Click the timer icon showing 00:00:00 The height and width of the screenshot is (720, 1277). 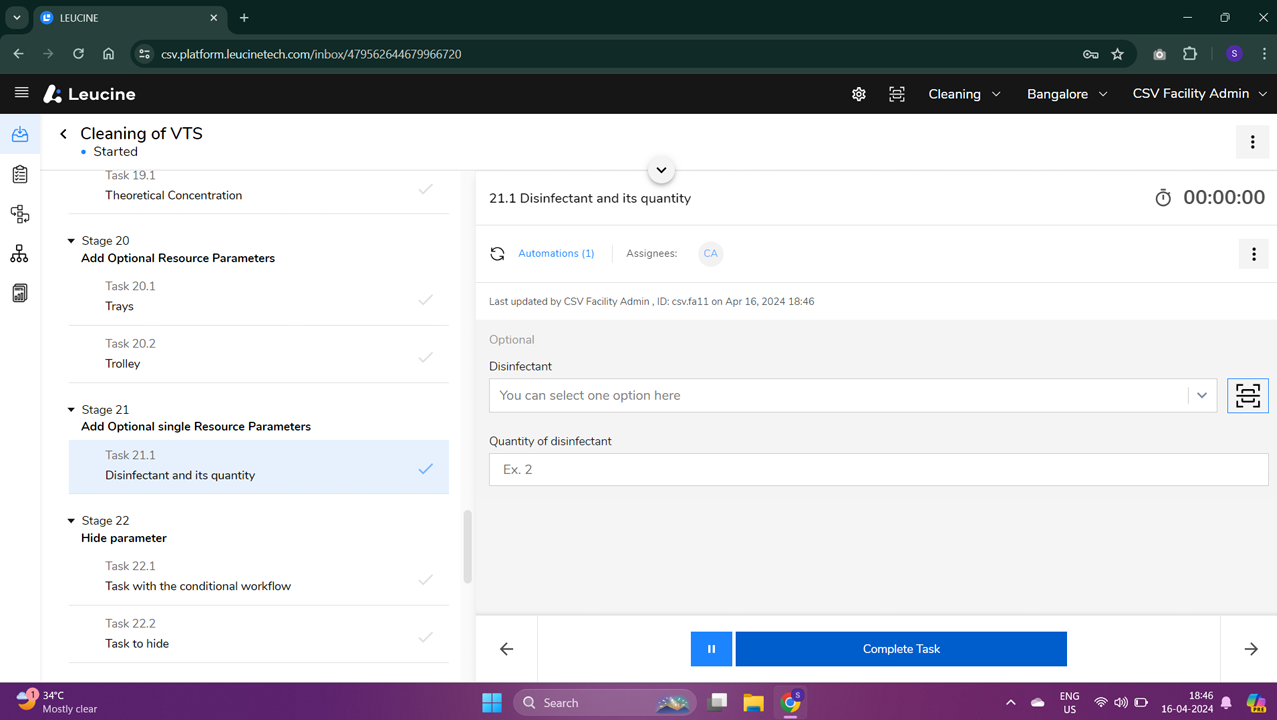click(x=1162, y=197)
